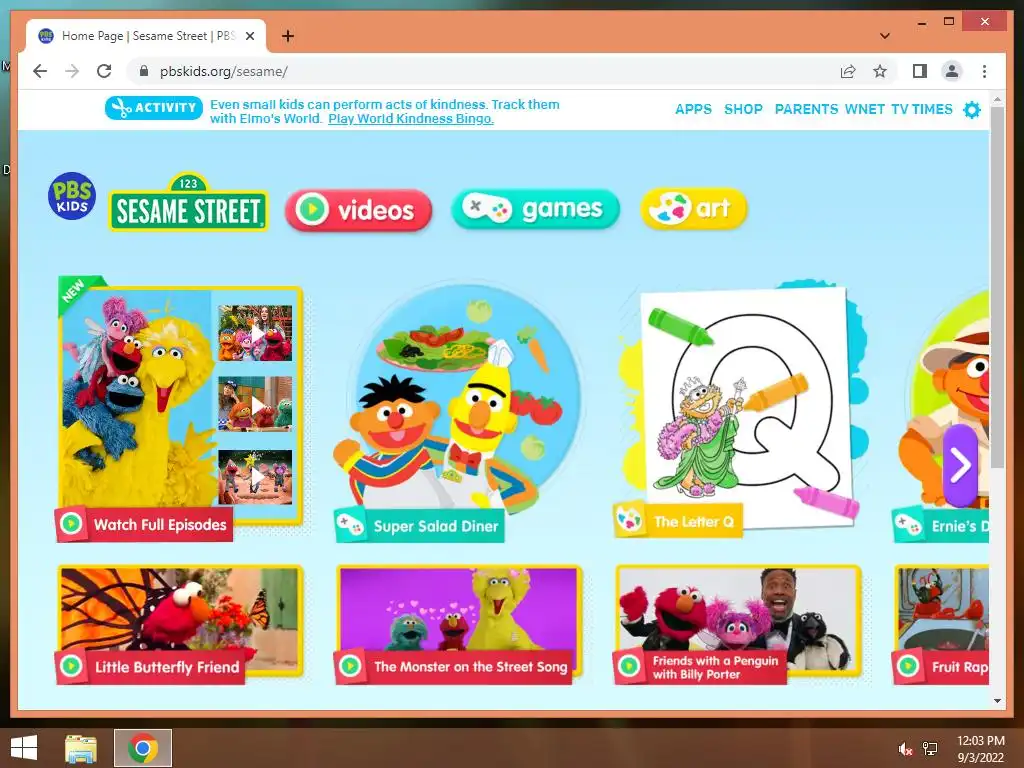This screenshot has width=1024, height=768.
Task: Open the PBS Kids settings gear
Action: 972,110
